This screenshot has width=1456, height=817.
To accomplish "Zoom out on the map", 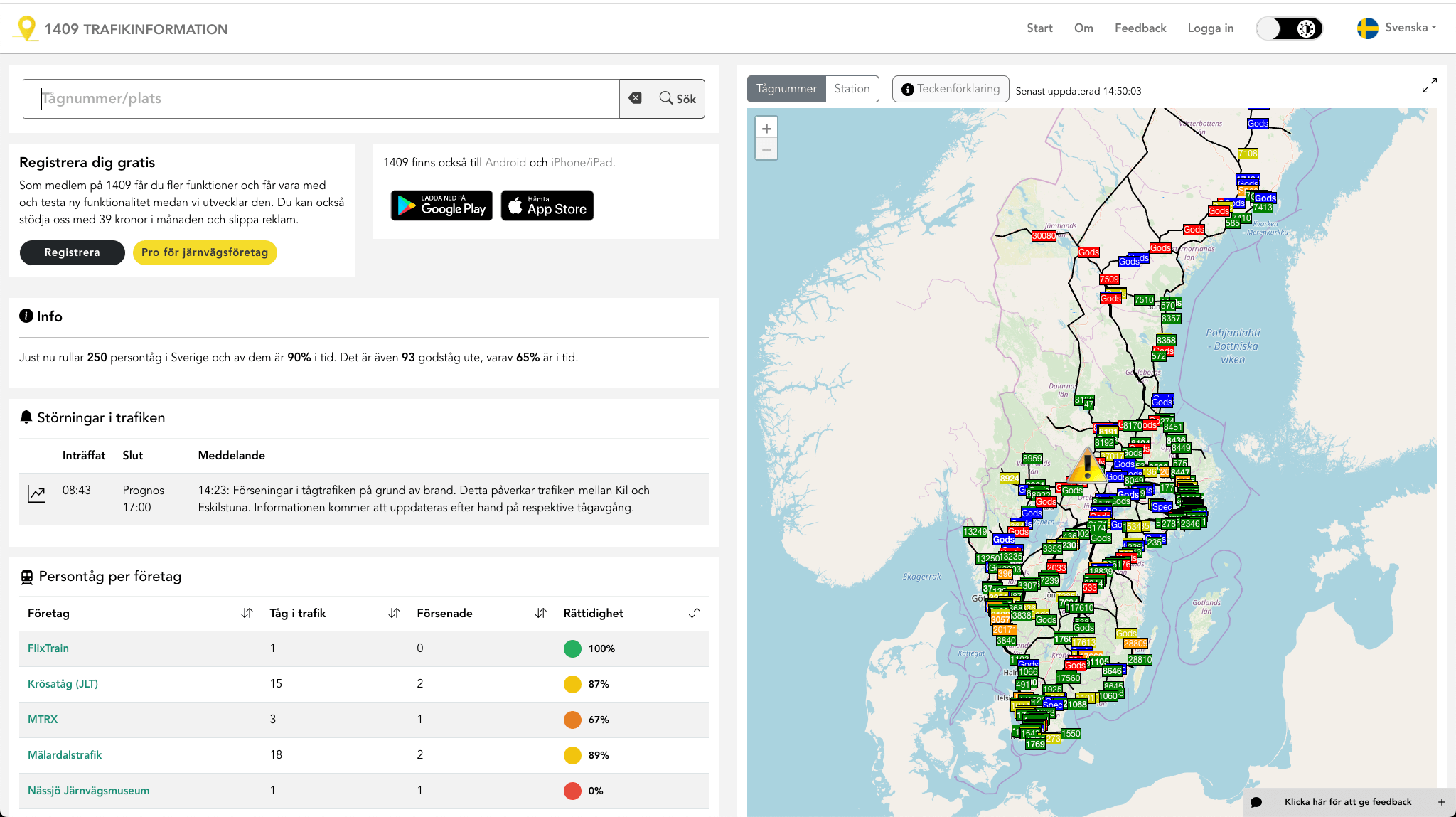I will point(766,150).
